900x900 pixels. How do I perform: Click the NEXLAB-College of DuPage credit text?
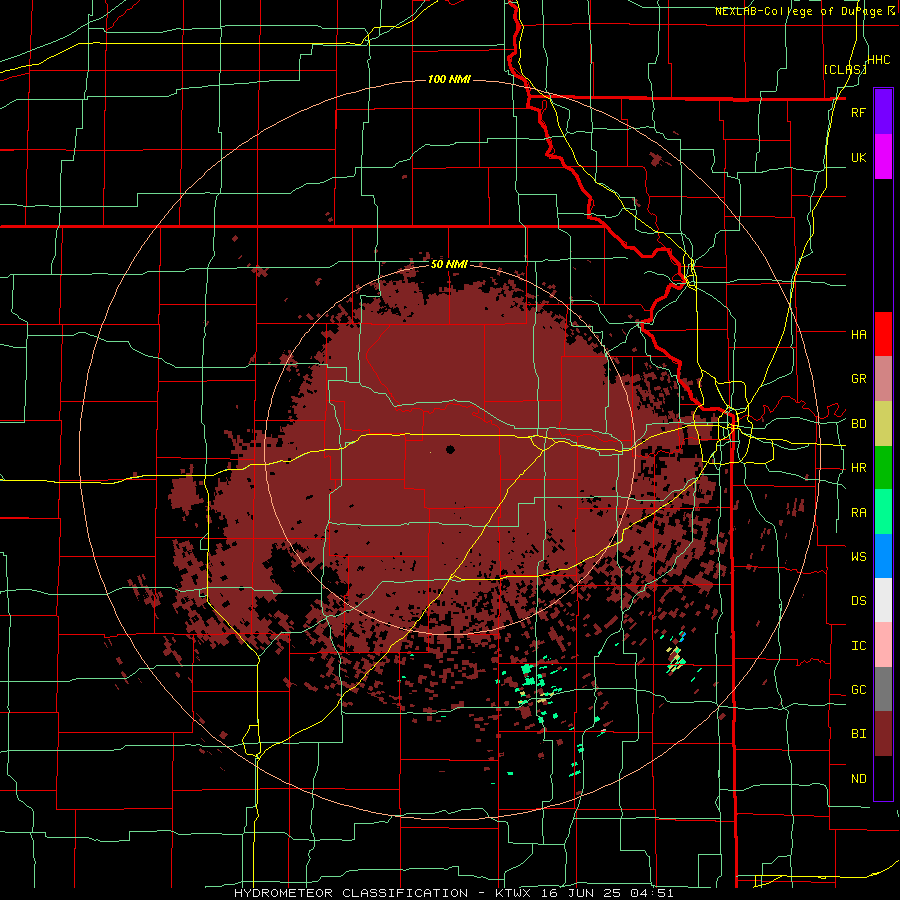tap(798, 11)
